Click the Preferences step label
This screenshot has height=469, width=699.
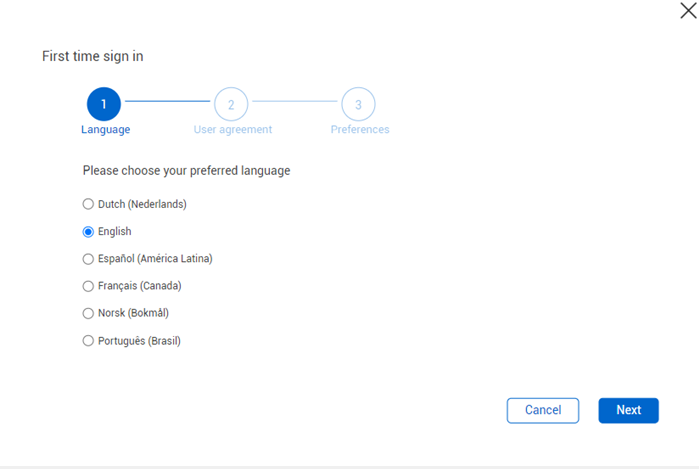360,130
